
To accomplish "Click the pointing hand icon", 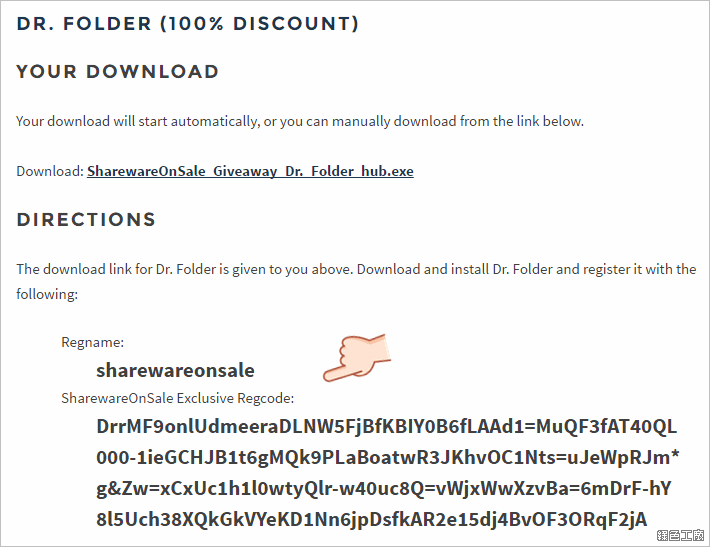I will coord(357,358).
